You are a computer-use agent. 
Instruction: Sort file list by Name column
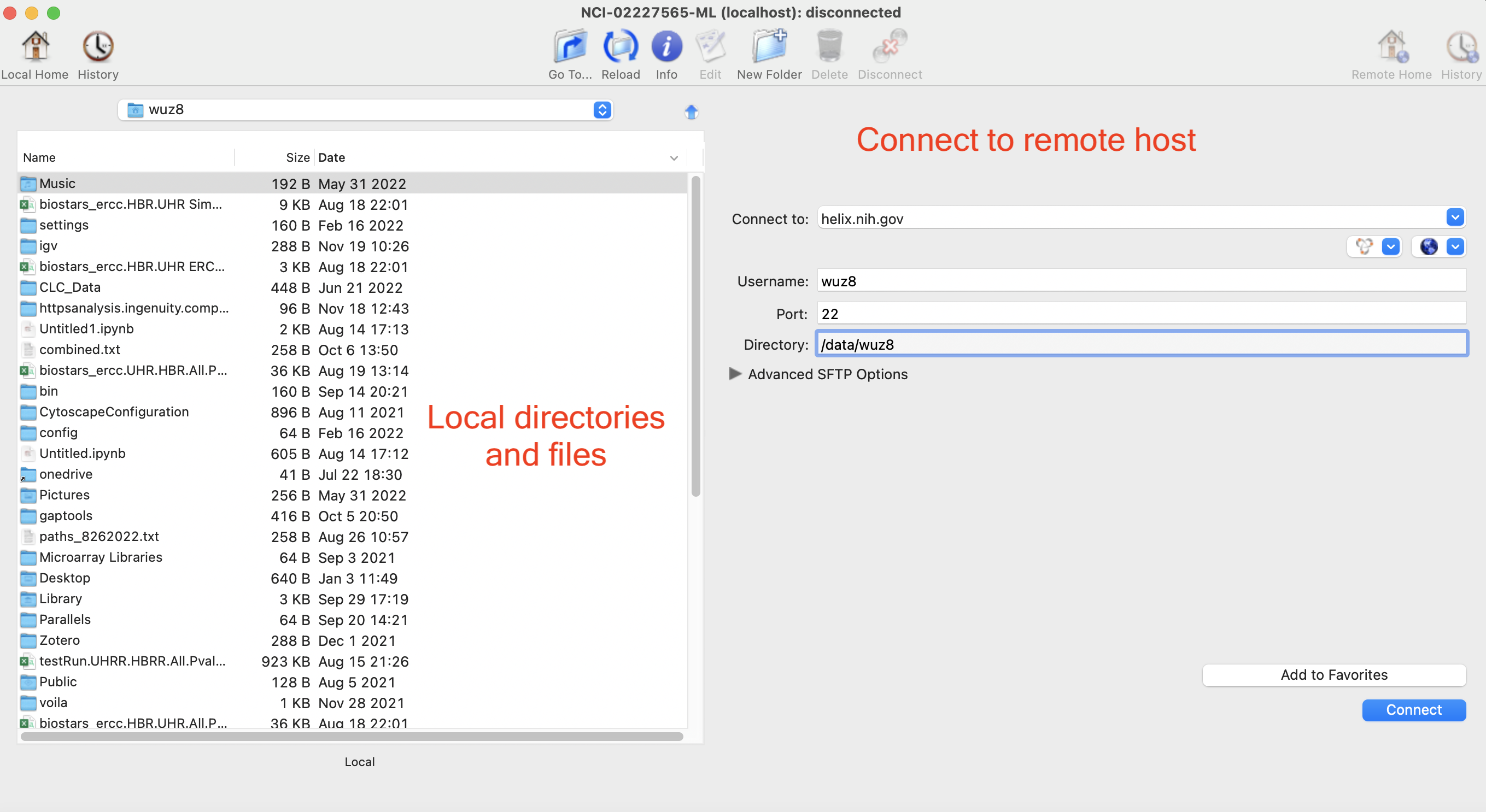pyautogui.click(x=39, y=157)
